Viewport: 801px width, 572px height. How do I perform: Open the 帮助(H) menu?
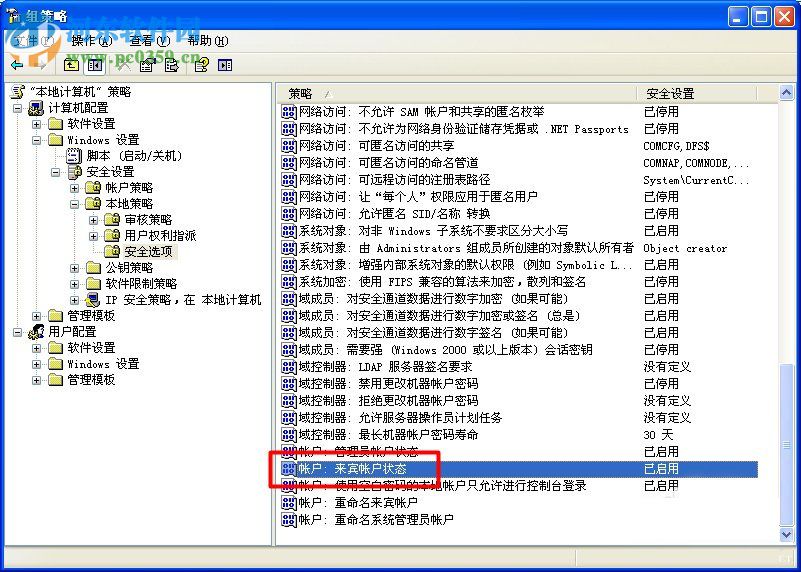[x=207, y=41]
